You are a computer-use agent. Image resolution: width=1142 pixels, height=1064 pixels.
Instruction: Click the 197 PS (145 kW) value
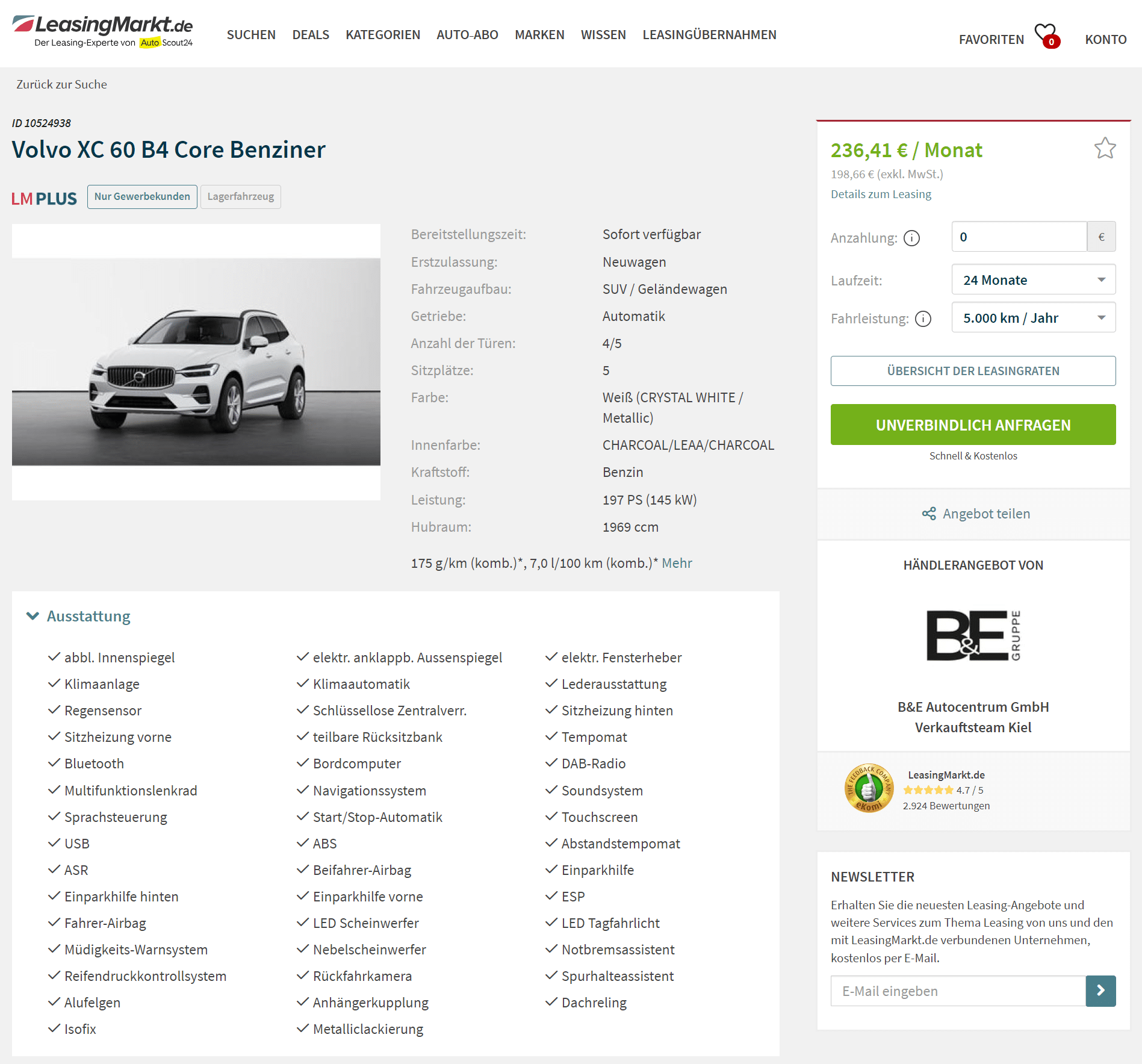point(650,500)
